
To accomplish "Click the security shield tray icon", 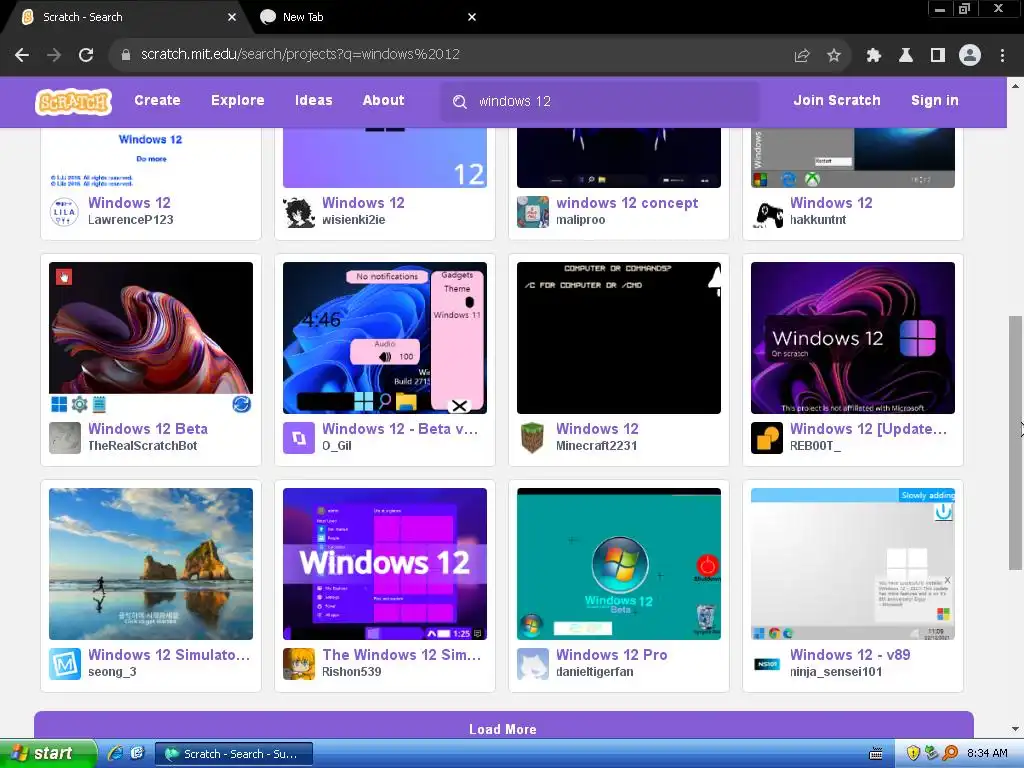I will (913, 754).
